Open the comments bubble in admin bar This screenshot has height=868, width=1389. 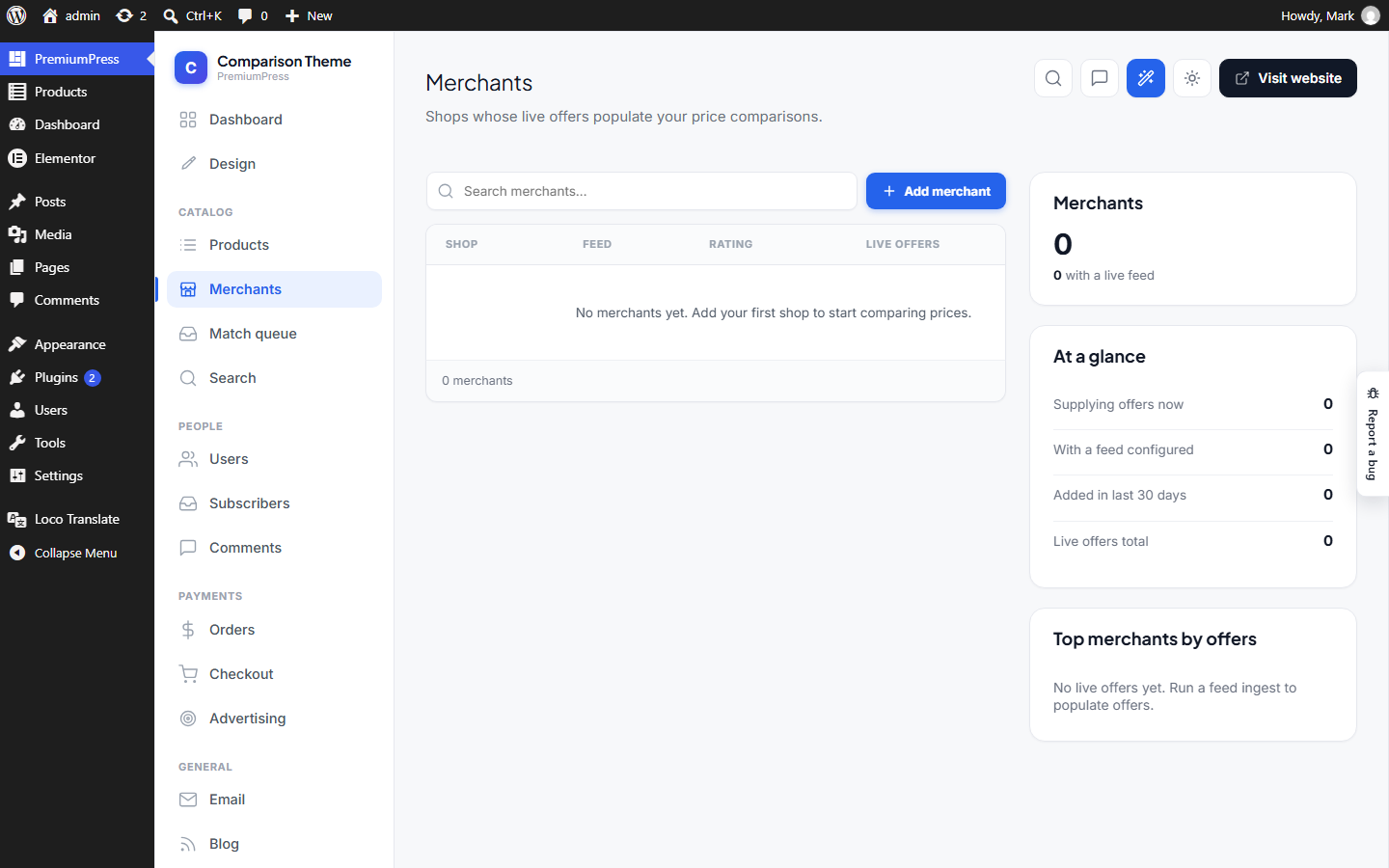tap(253, 15)
